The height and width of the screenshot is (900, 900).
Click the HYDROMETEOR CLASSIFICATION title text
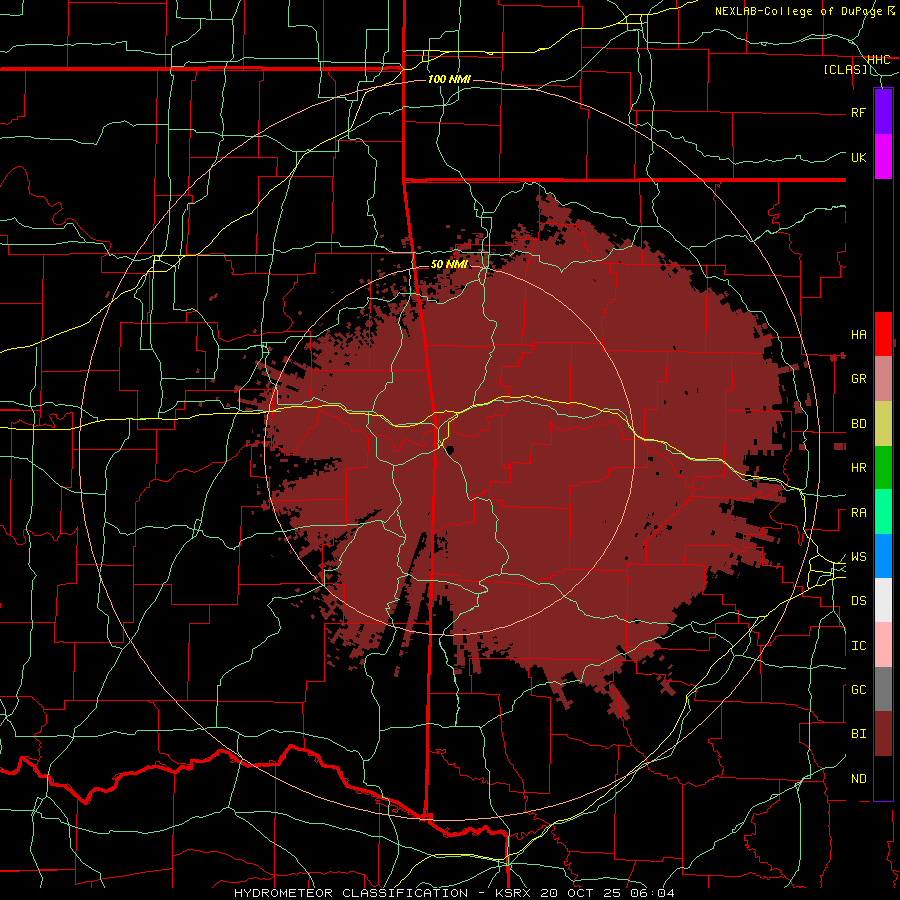coord(351,893)
